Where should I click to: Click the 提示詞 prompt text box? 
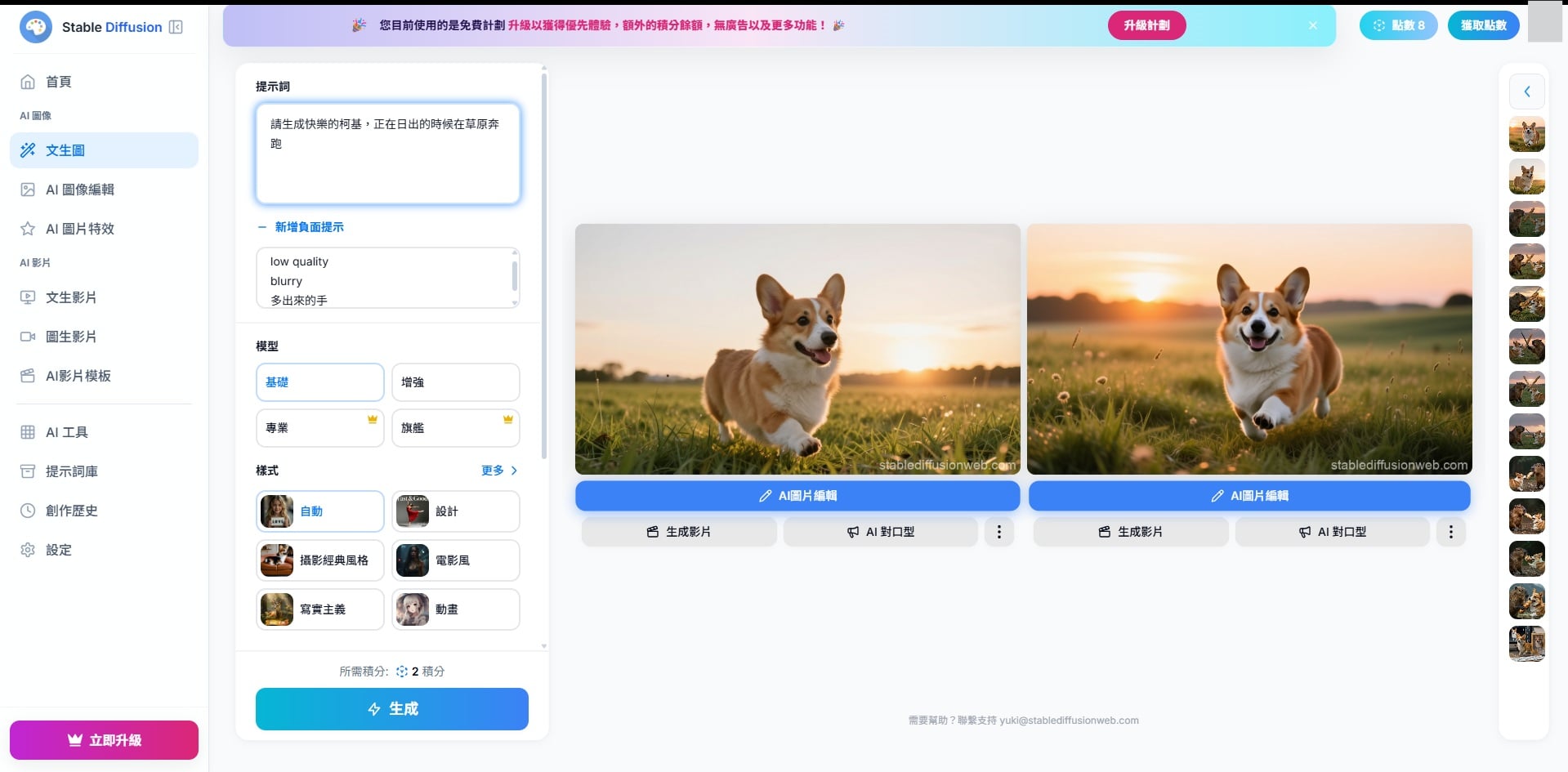(x=387, y=154)
